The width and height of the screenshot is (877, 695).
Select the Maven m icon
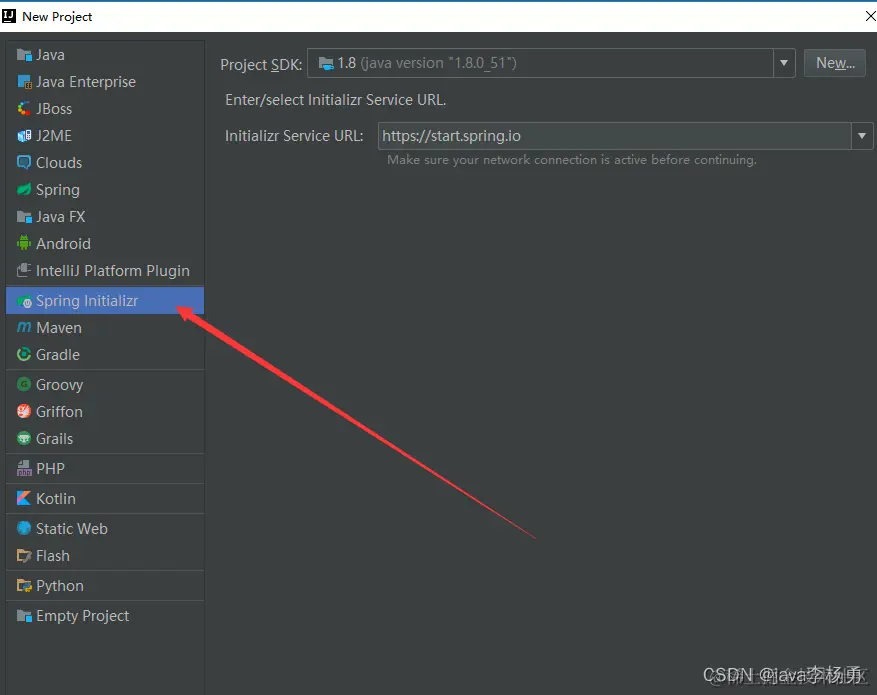tap(24, 327)
